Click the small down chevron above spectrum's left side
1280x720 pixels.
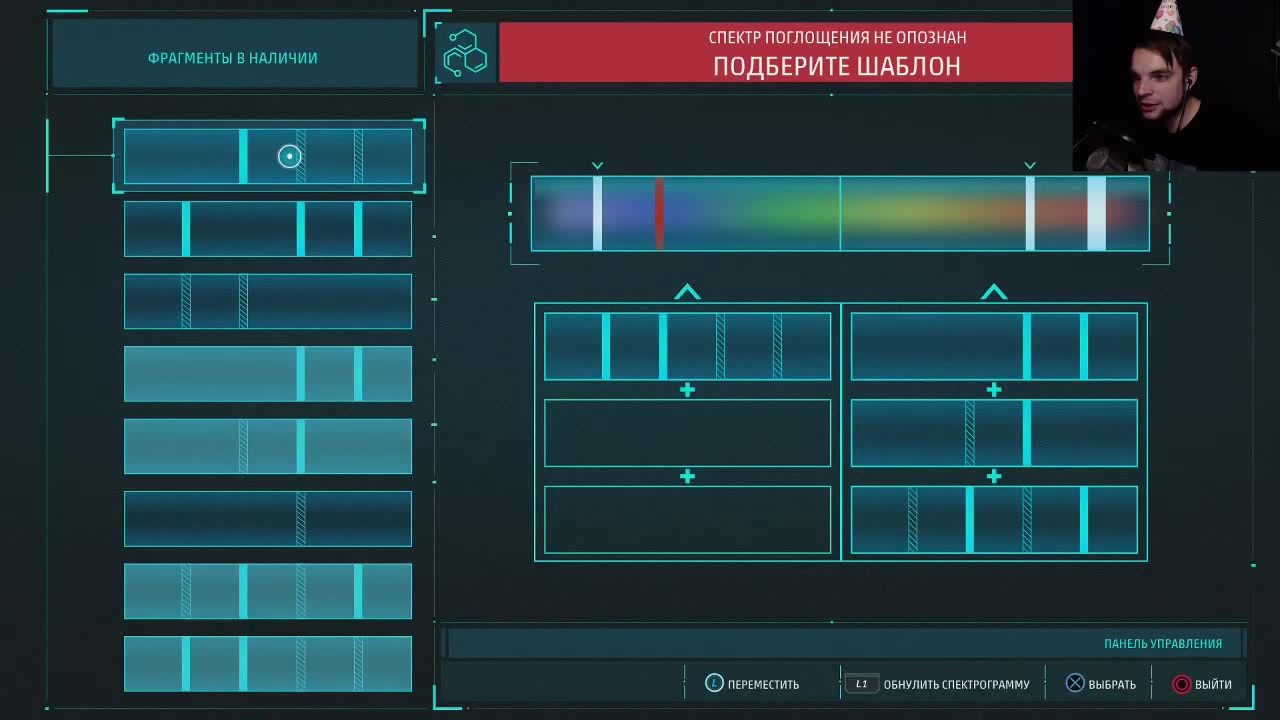click(597, 165)
